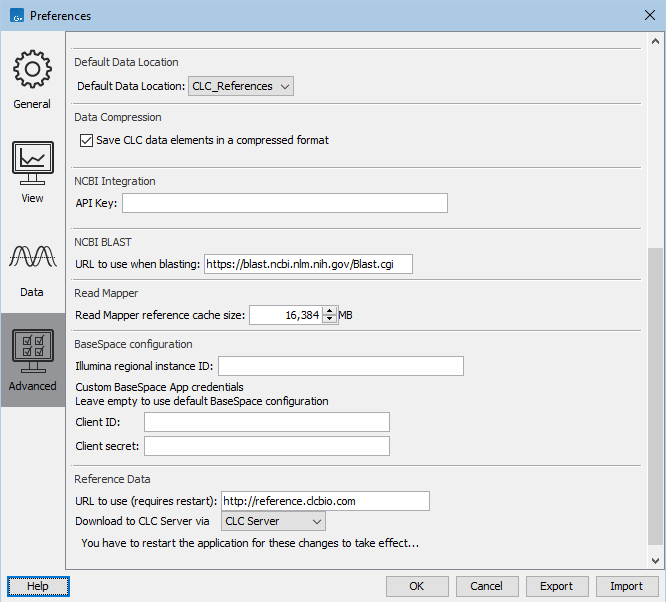Select the View monitor icon

click(32, 164)
